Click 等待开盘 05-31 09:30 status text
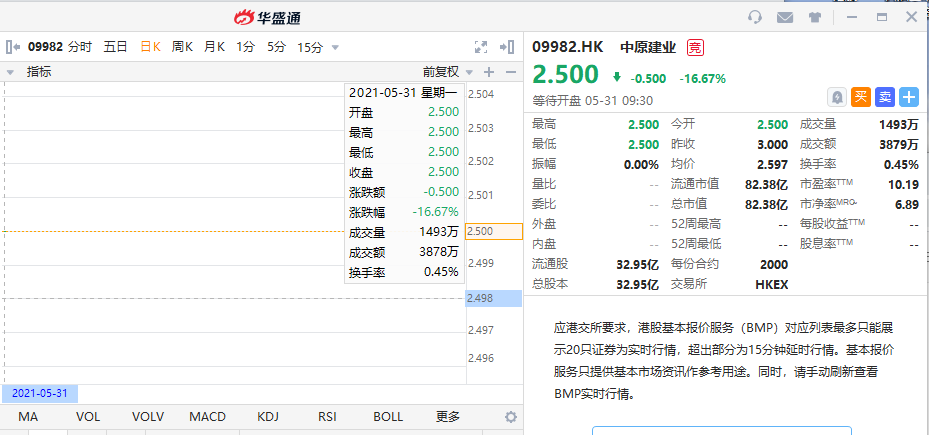 [x=592, y=101]
